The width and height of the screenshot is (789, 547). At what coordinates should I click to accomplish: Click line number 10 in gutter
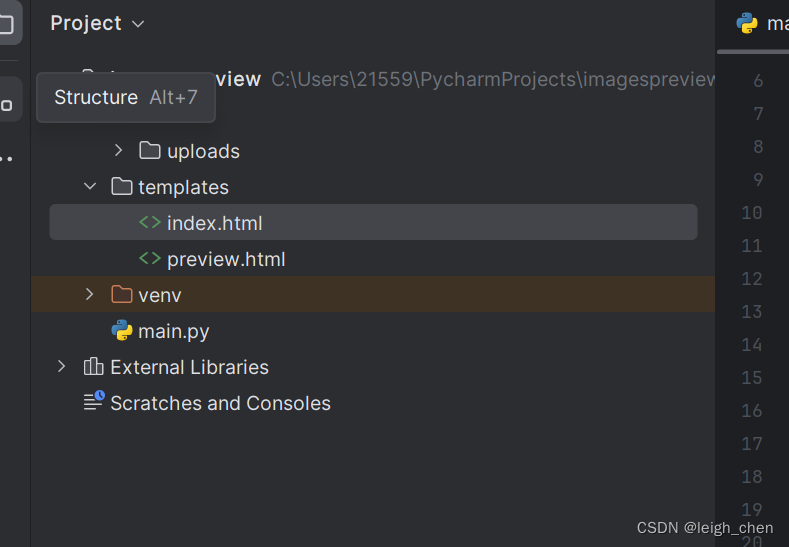(x=752, y=212)
